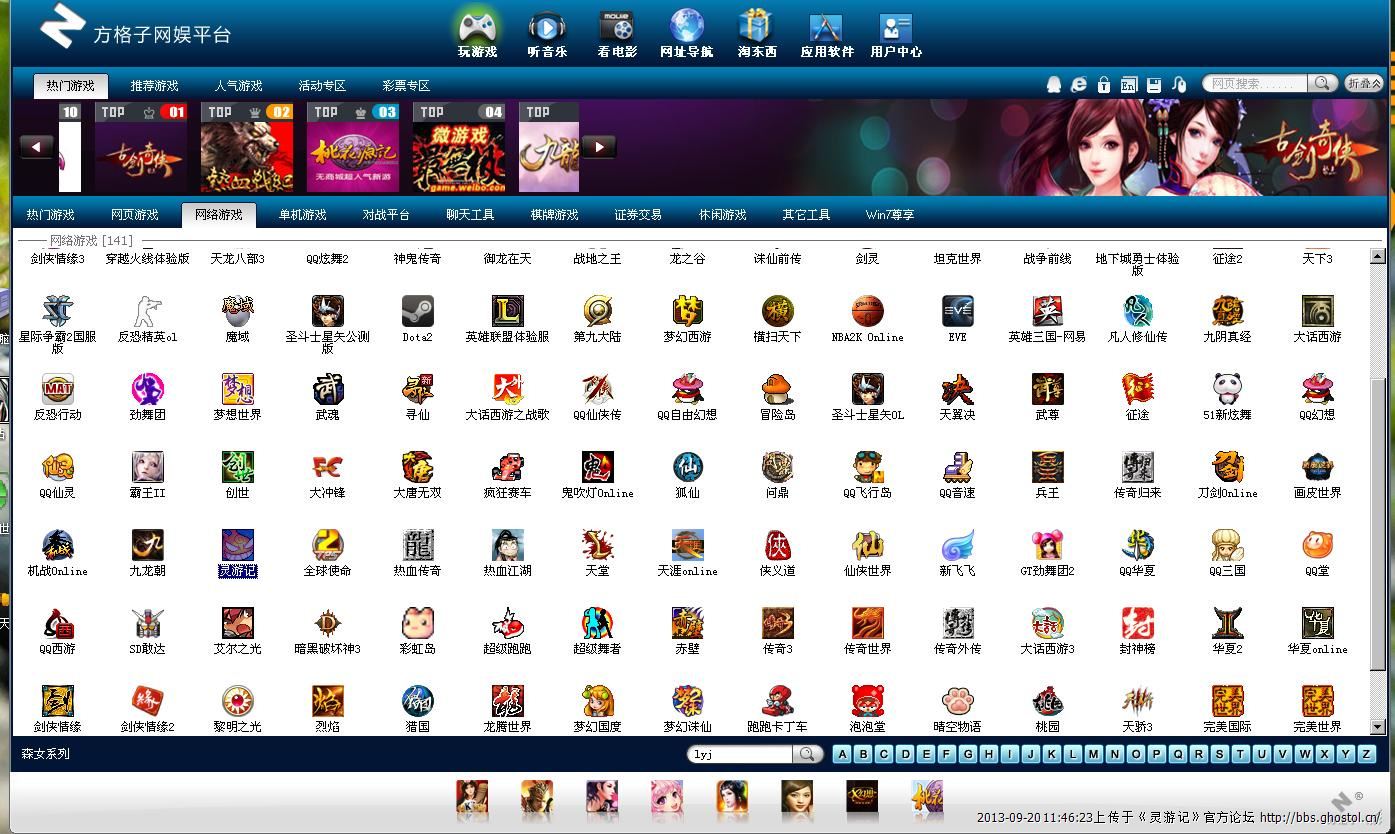Open the 玩游戏 gamepad icon

(x=477, y=30)
